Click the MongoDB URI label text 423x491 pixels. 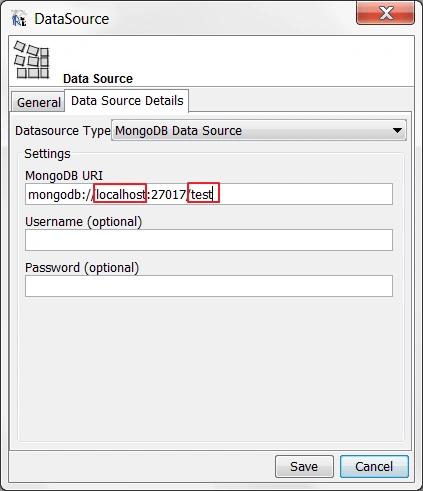64,175
